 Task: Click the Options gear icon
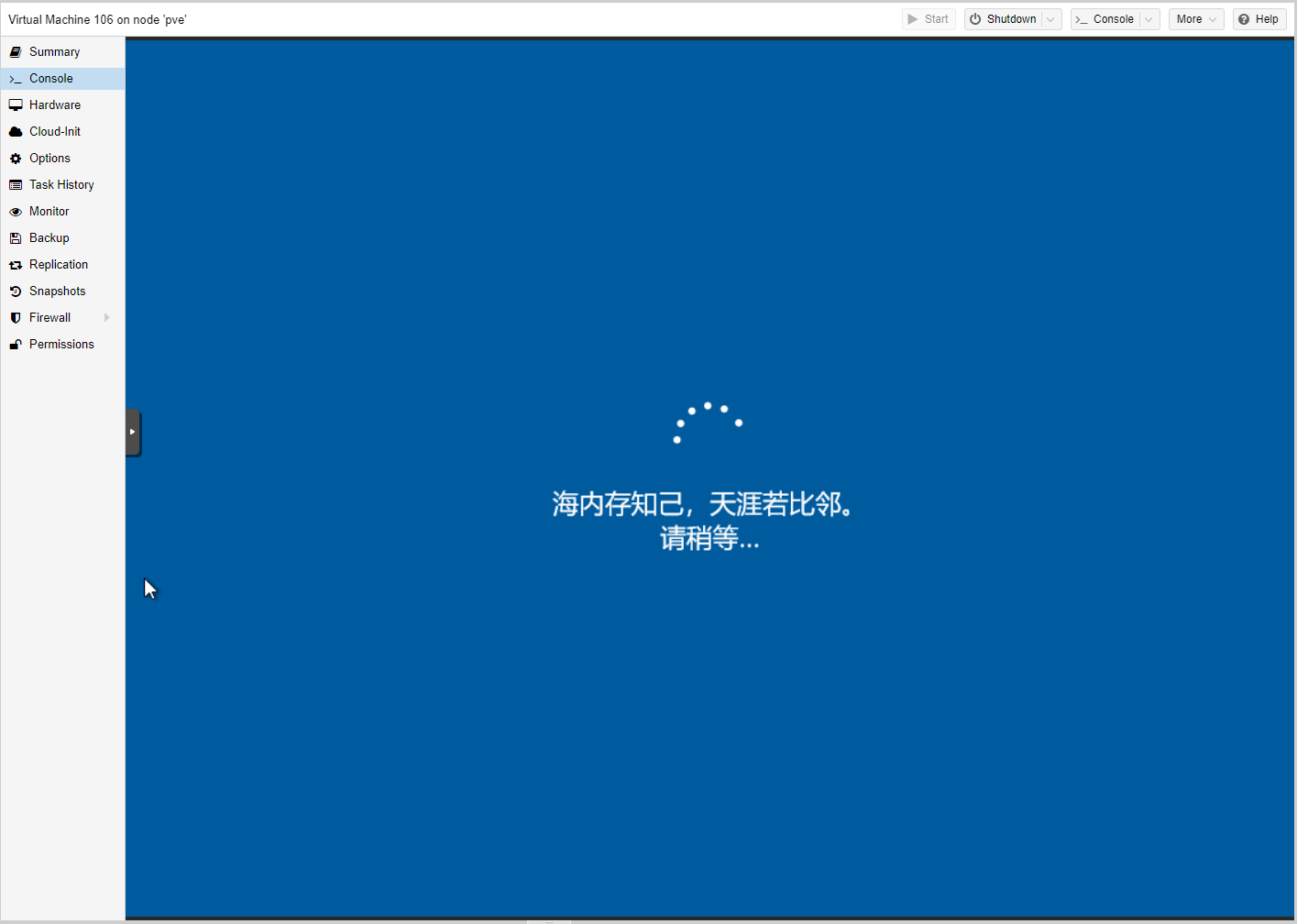[x=16, y=159]
